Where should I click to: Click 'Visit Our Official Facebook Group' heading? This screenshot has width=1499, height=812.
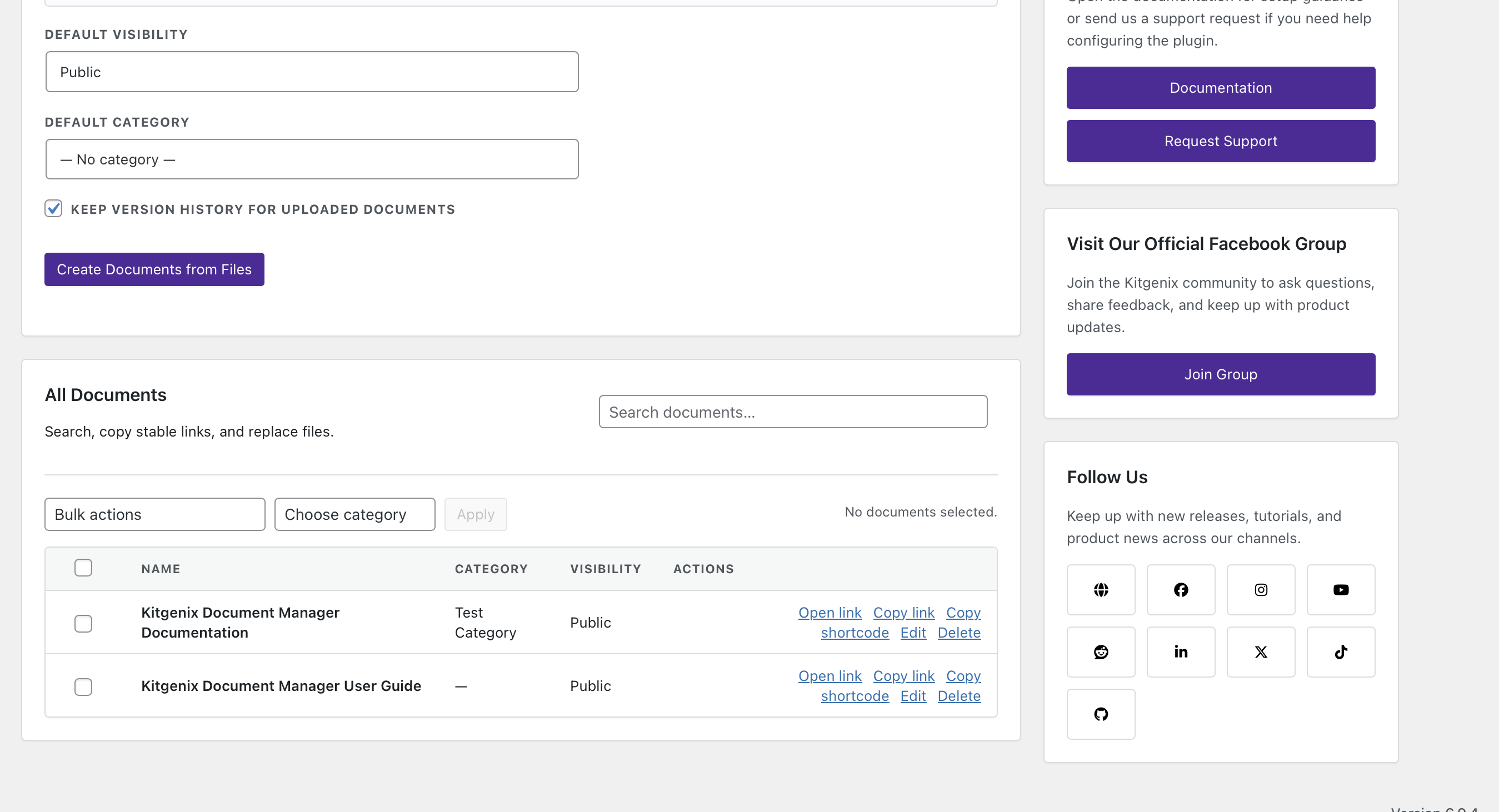pos(1206,244)
